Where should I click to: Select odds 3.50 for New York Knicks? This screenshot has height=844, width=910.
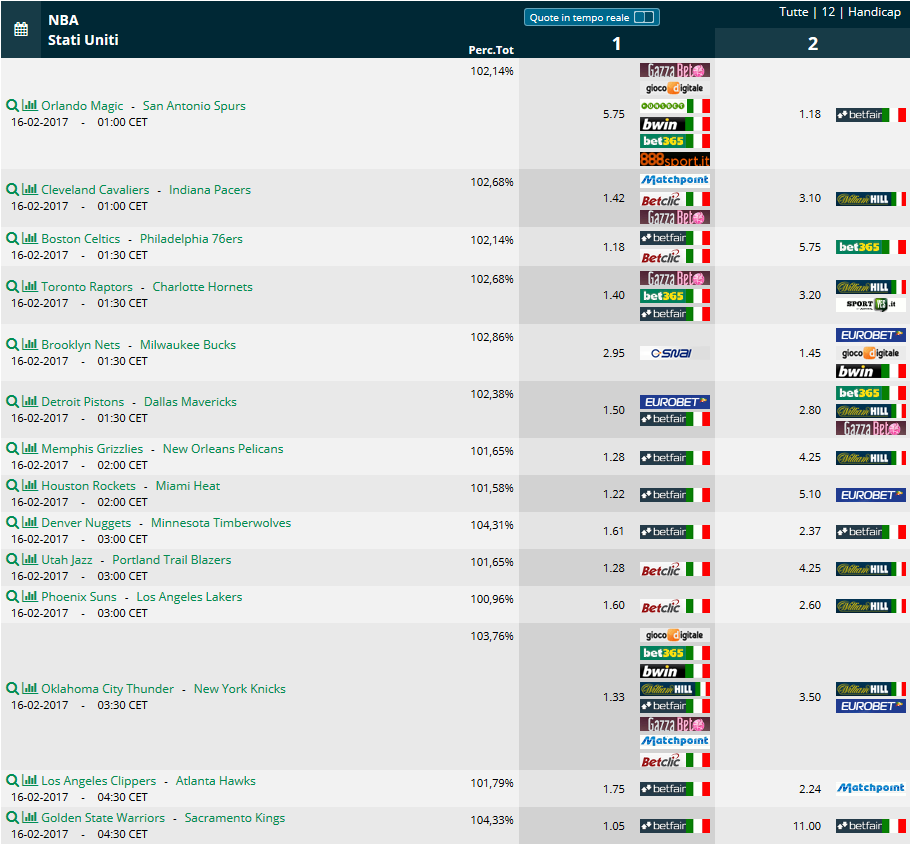[x=810, y=697]
